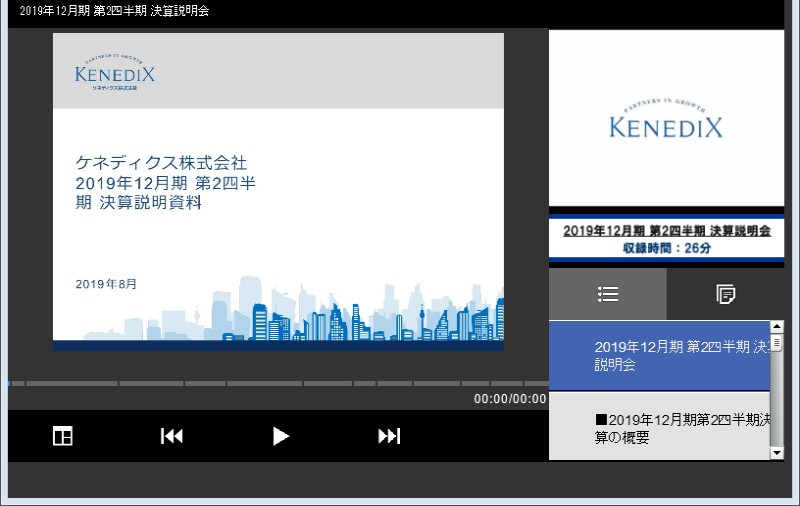Image resolution: width=800 pixels, height=506 pixels.
Task: Open the chapter list tab
Action: click(608, 294)
